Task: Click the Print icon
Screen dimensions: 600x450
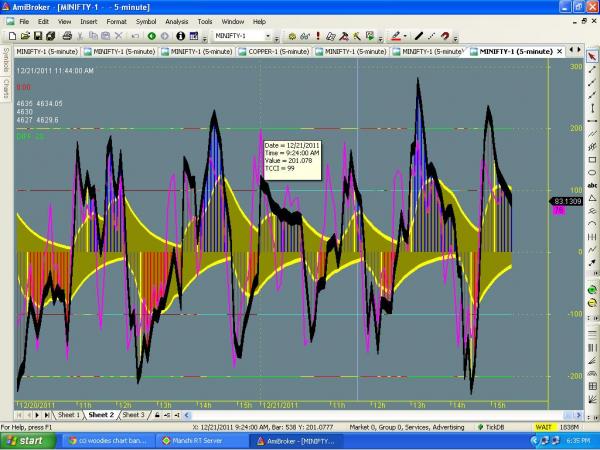Action: pos(67,36)
